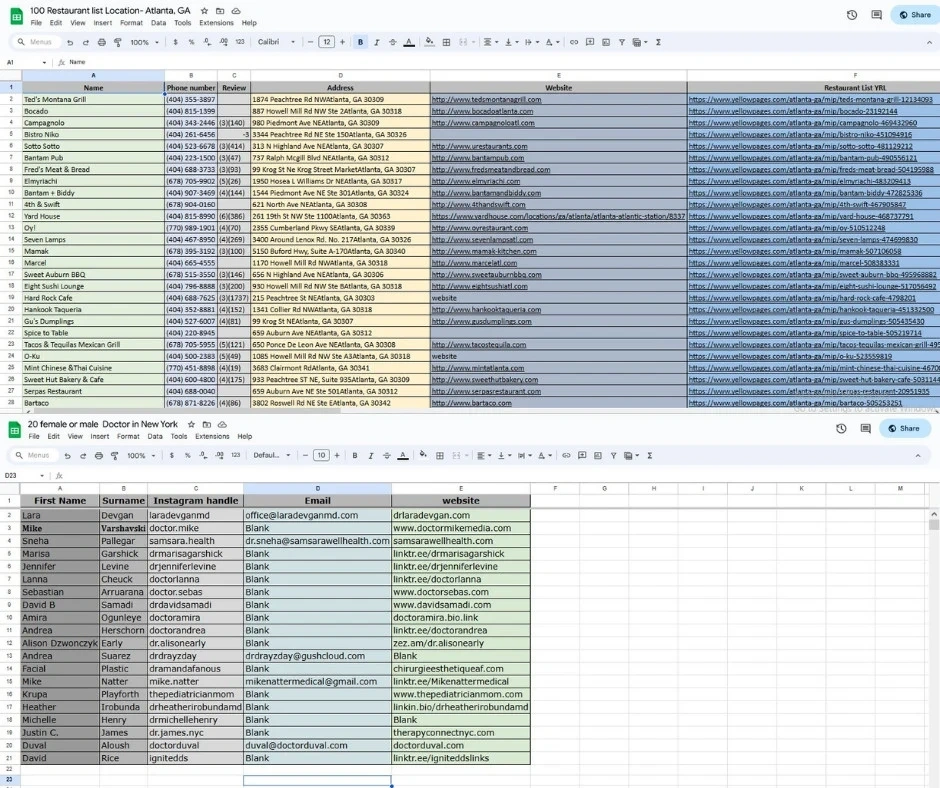Open Borders tool in Restaurant sheet
The width and height of the screenshot is (940, 788).
tap(446, 42)
